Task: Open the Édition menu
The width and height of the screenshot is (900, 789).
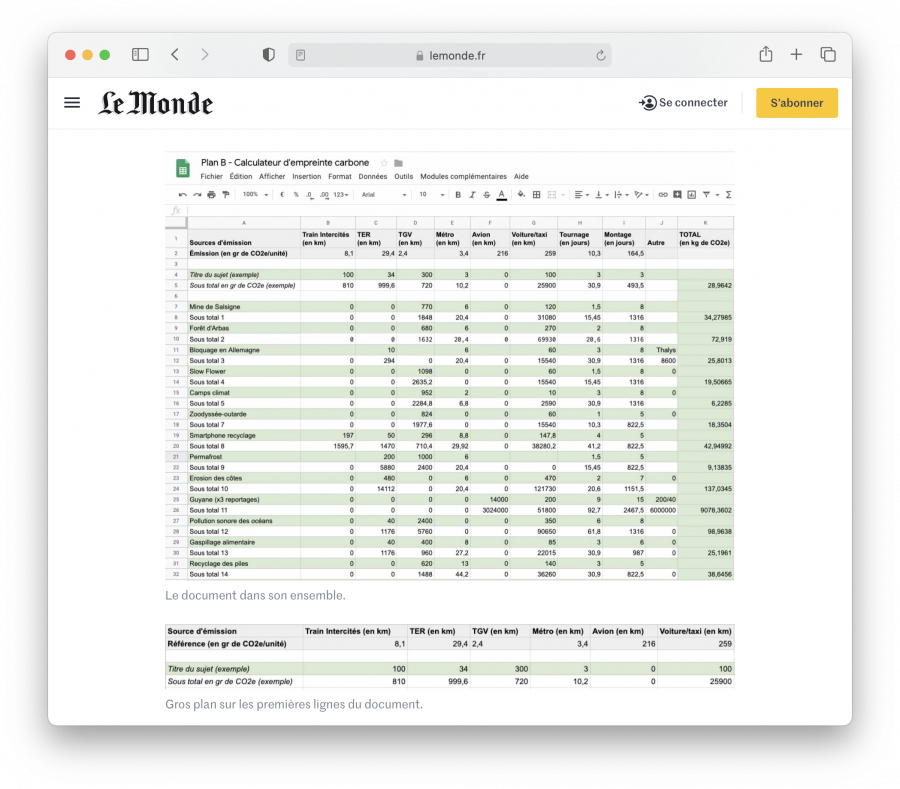Action: [240, 176]
